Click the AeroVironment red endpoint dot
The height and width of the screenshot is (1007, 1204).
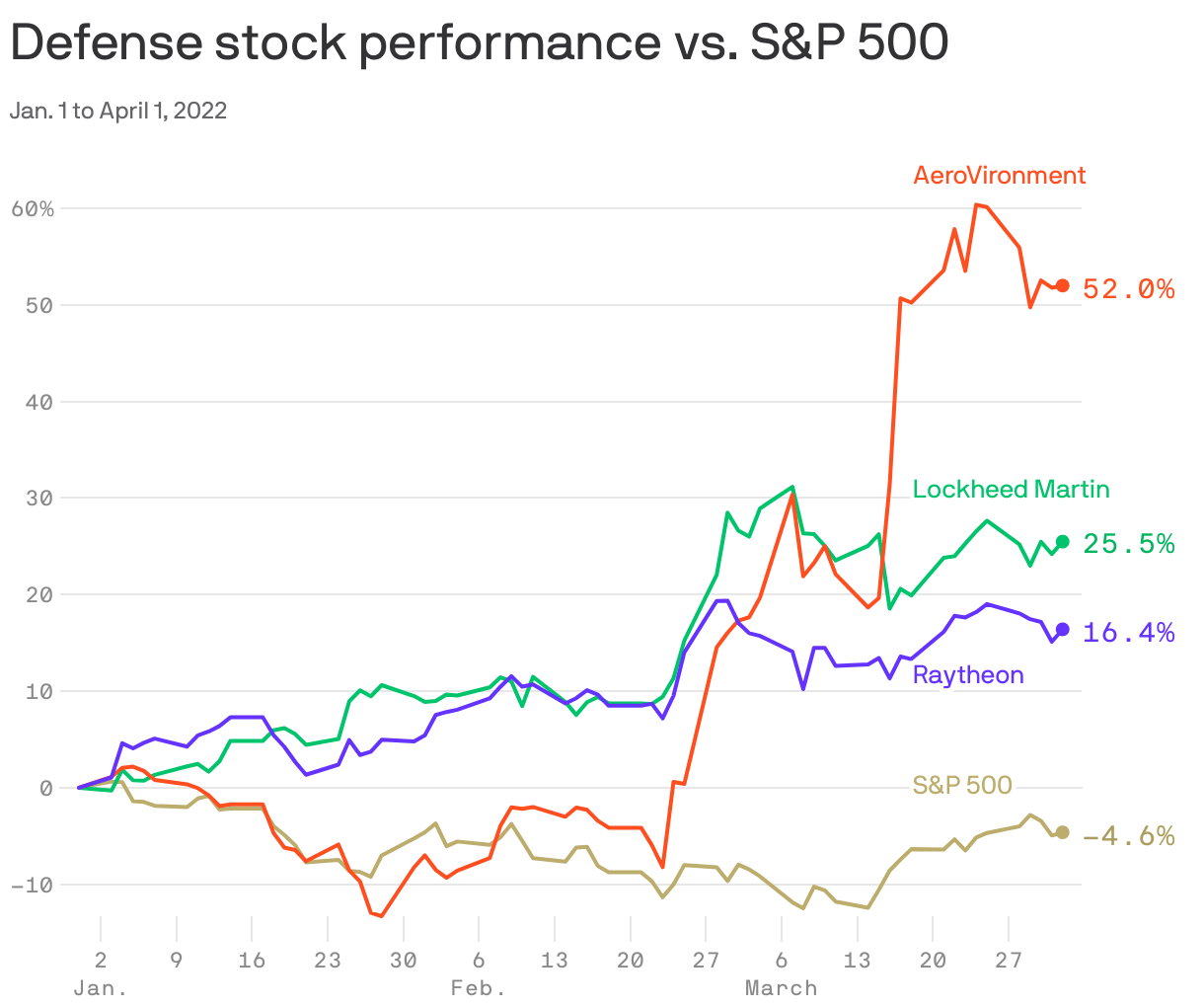tap(1062, 286)
